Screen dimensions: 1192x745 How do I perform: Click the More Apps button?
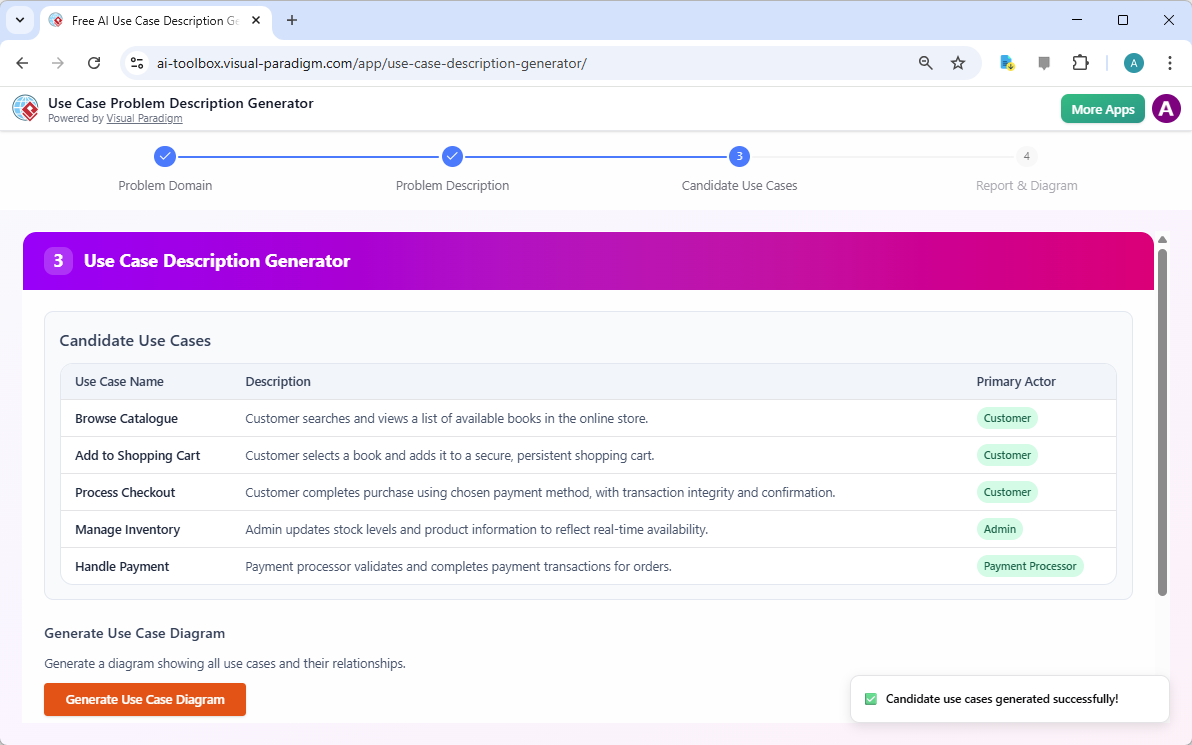[1102, 108]
